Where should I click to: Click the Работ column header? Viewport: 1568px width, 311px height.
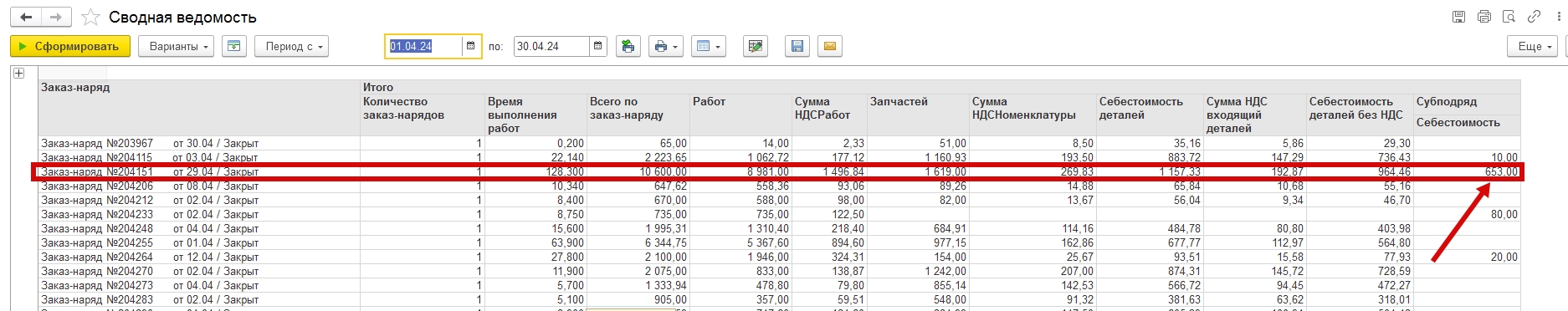740,115
